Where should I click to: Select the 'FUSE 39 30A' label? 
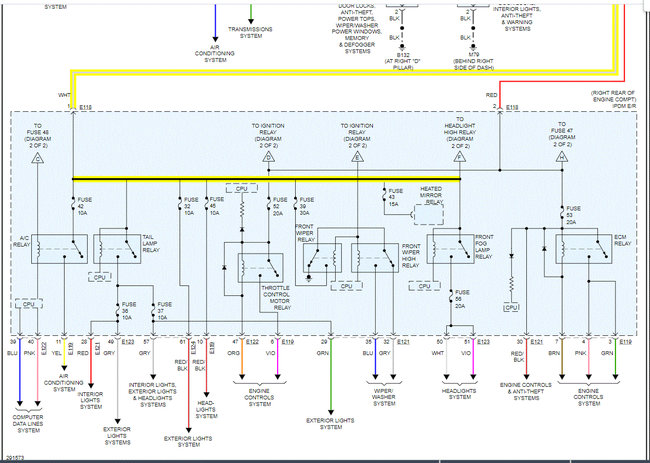tap(306, 206)
